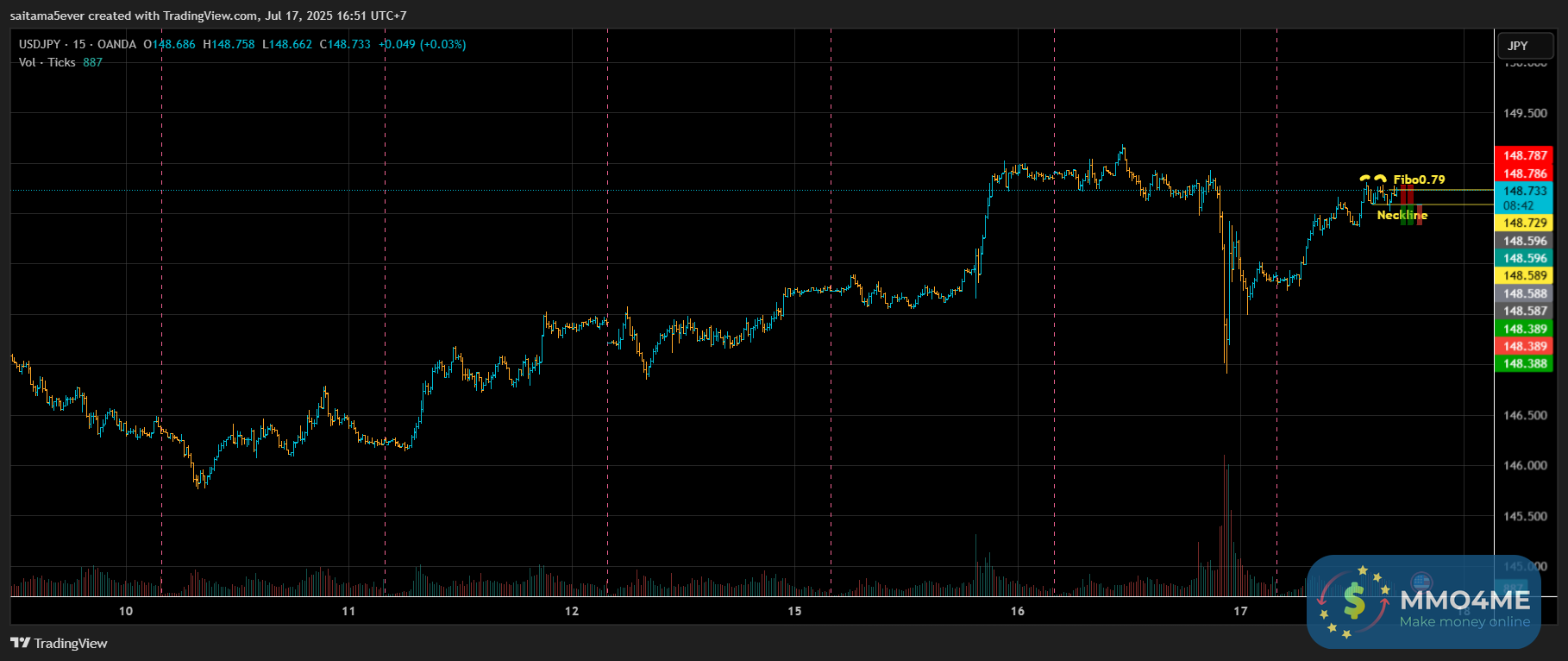Select the Neckline chart label
This screenshot has width=1568, height=661.
point(1402,215)
